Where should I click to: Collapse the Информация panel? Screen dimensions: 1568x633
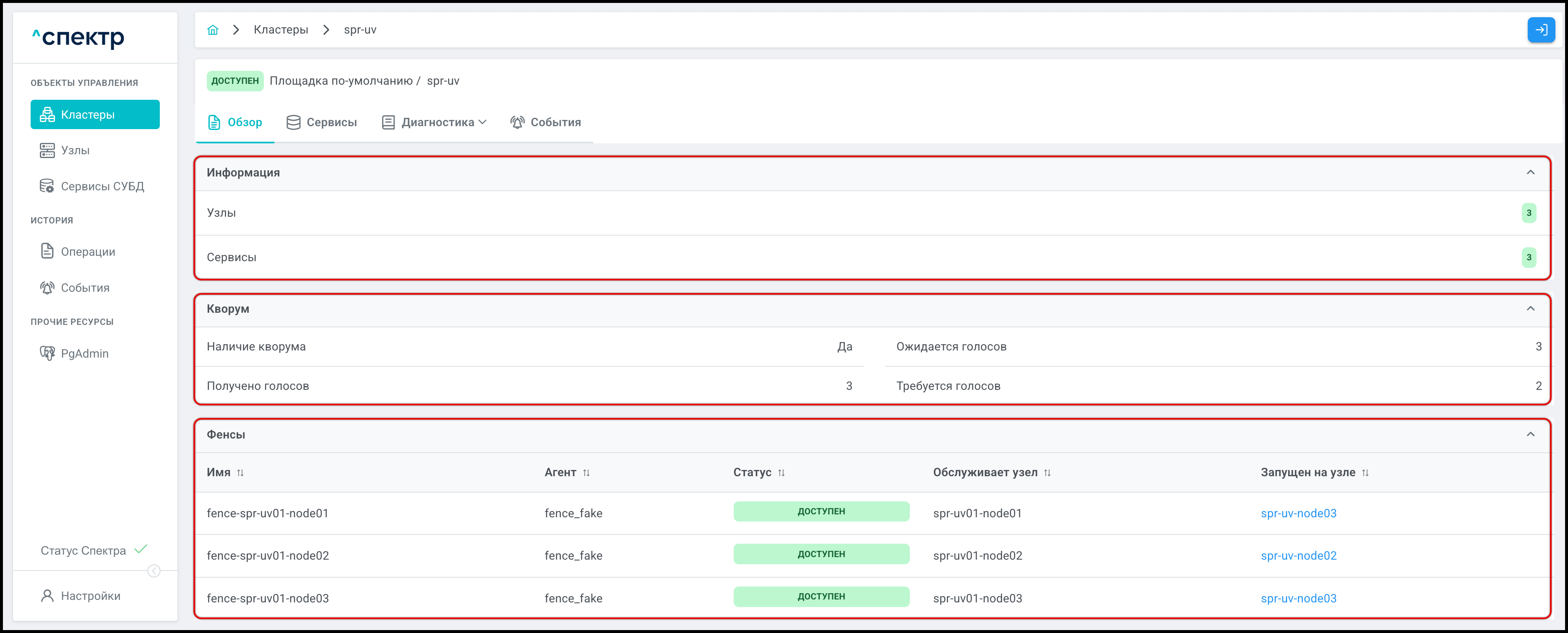pos(1530,172)
